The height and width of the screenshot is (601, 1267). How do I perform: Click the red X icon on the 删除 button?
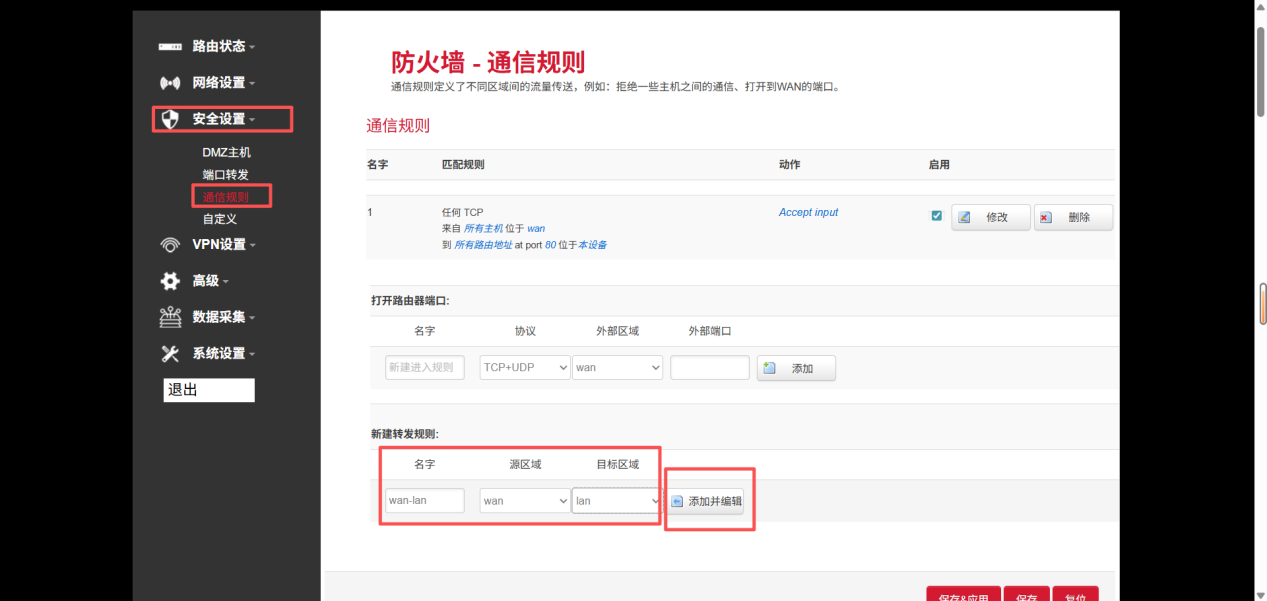pos(1047,215)
